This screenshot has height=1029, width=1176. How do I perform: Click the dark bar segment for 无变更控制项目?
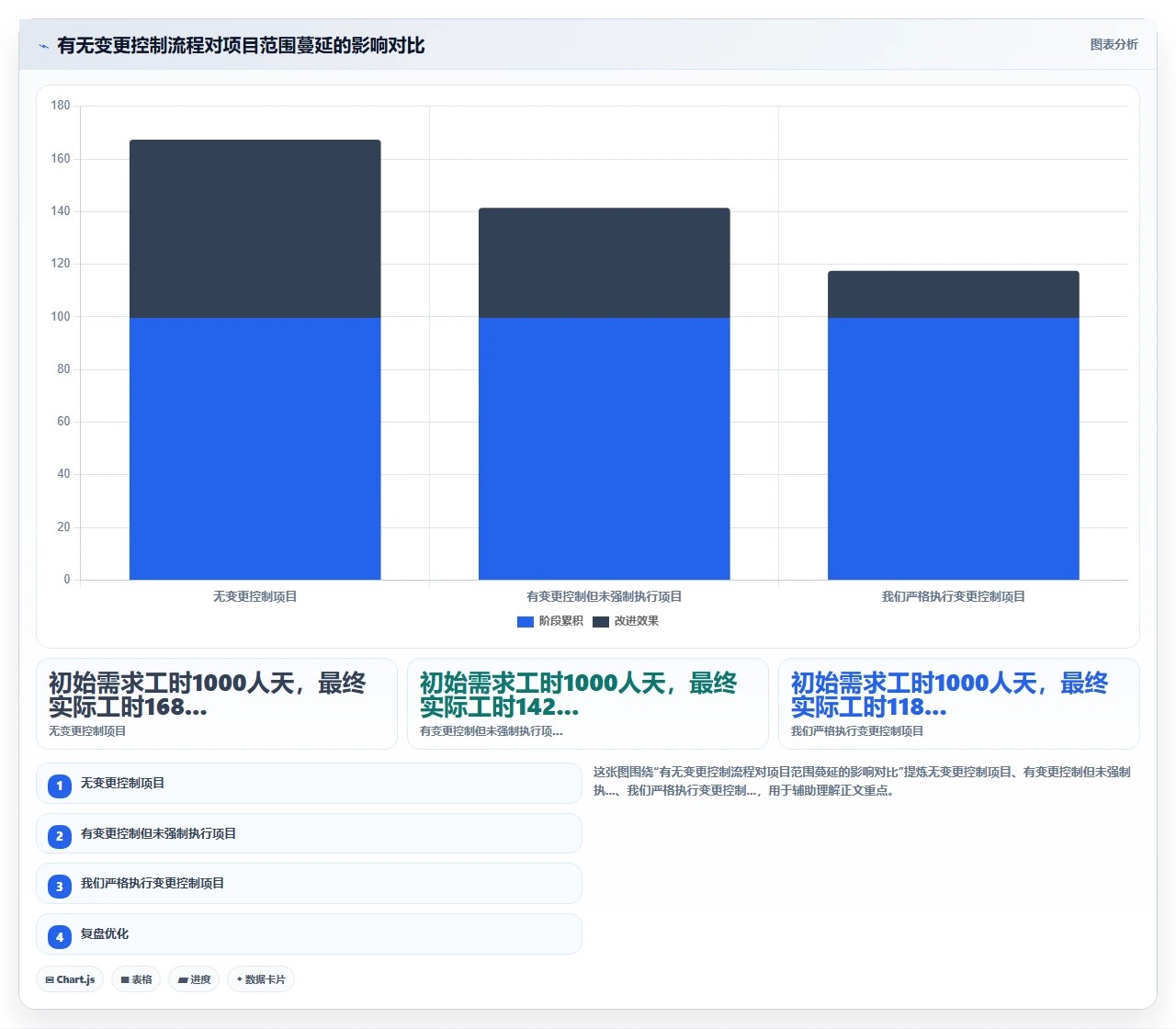[255, 229]
